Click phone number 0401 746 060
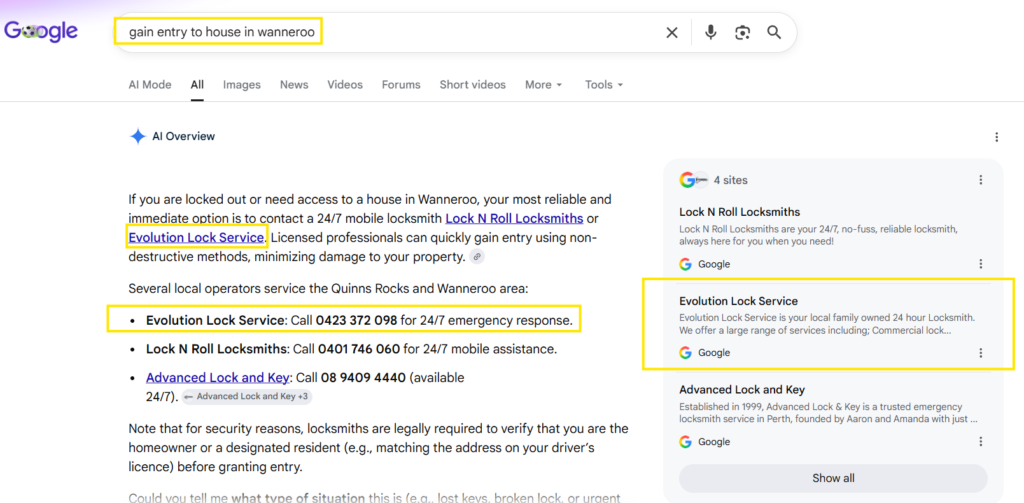The height and width of the screenshot is (503, 1024). [x=359, y=349]
